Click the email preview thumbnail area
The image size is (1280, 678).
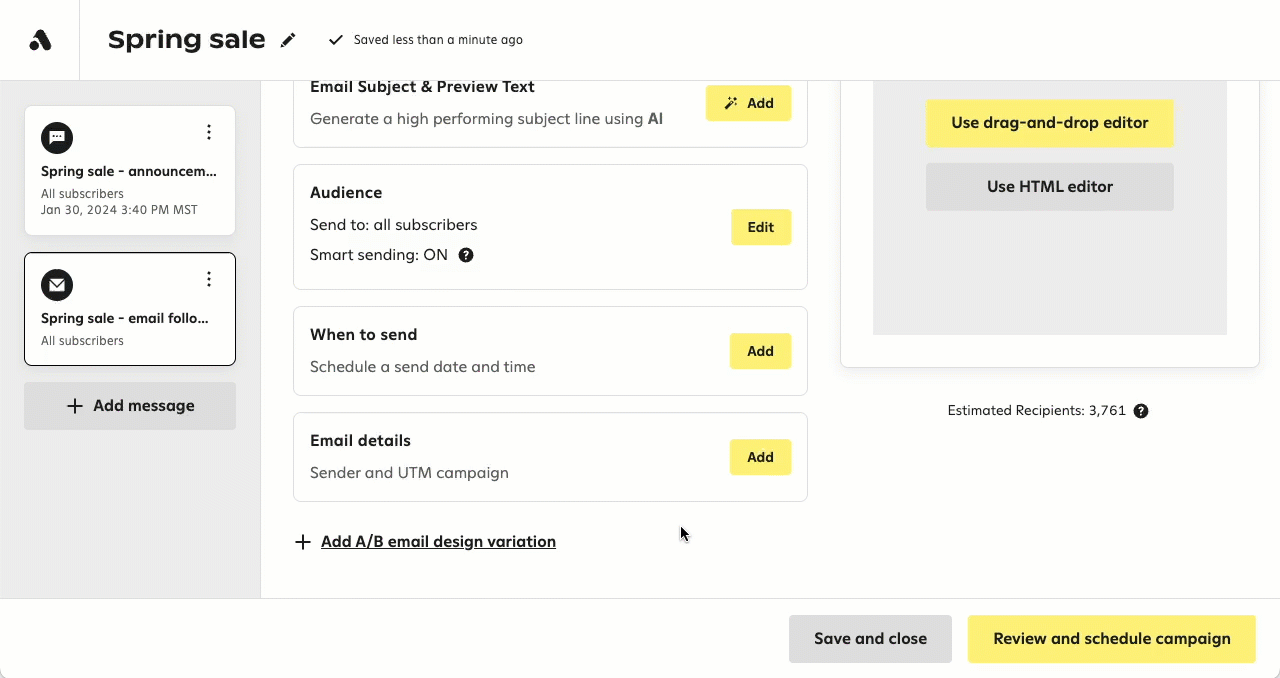[x=1050, y=280]
